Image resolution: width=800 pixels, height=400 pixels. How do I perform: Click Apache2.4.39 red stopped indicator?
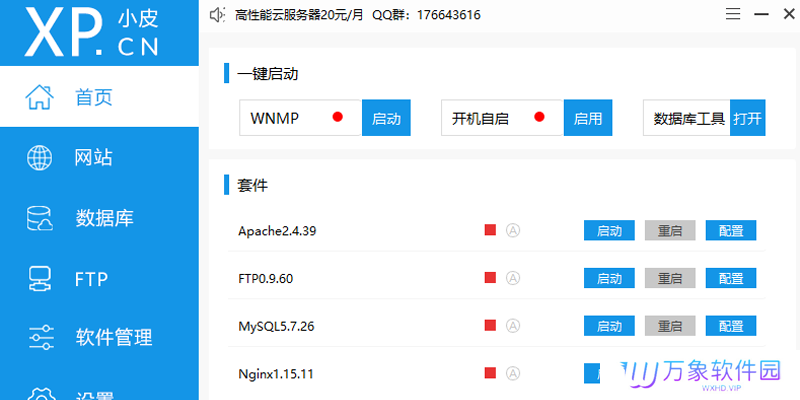tap(490, 230)
